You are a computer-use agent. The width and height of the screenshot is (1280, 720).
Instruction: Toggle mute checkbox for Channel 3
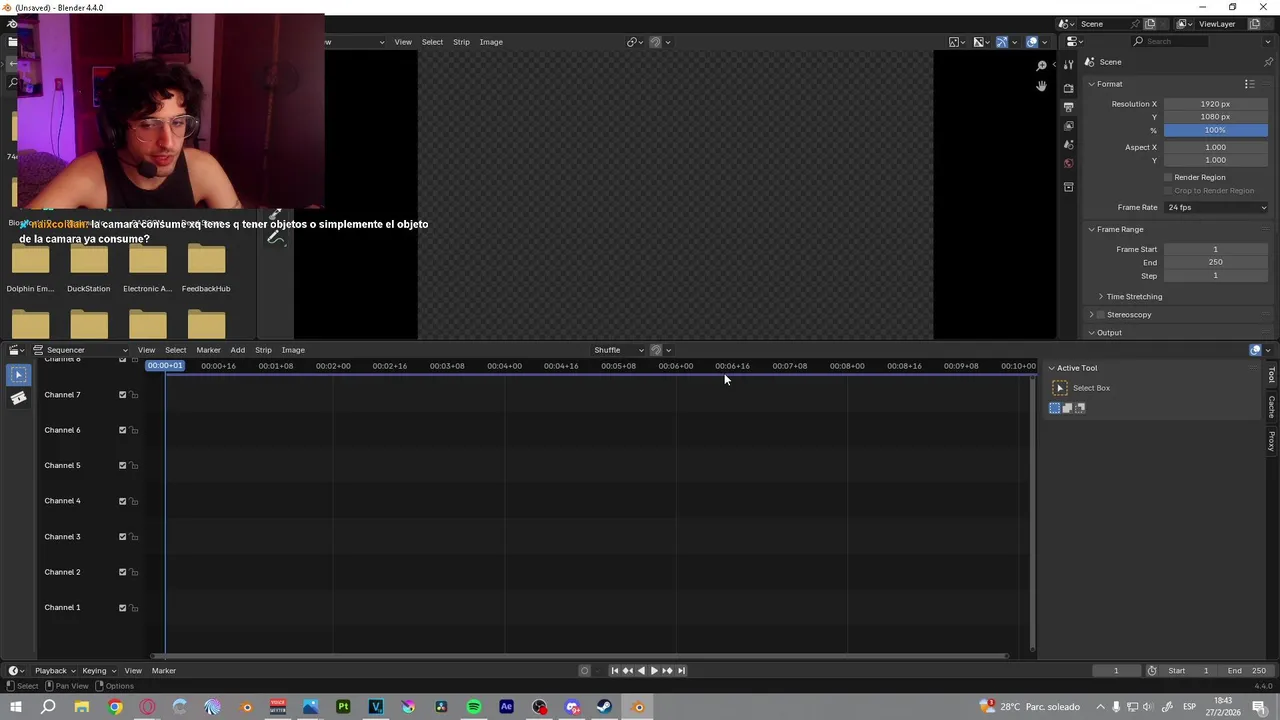click(x=123, y=537)
